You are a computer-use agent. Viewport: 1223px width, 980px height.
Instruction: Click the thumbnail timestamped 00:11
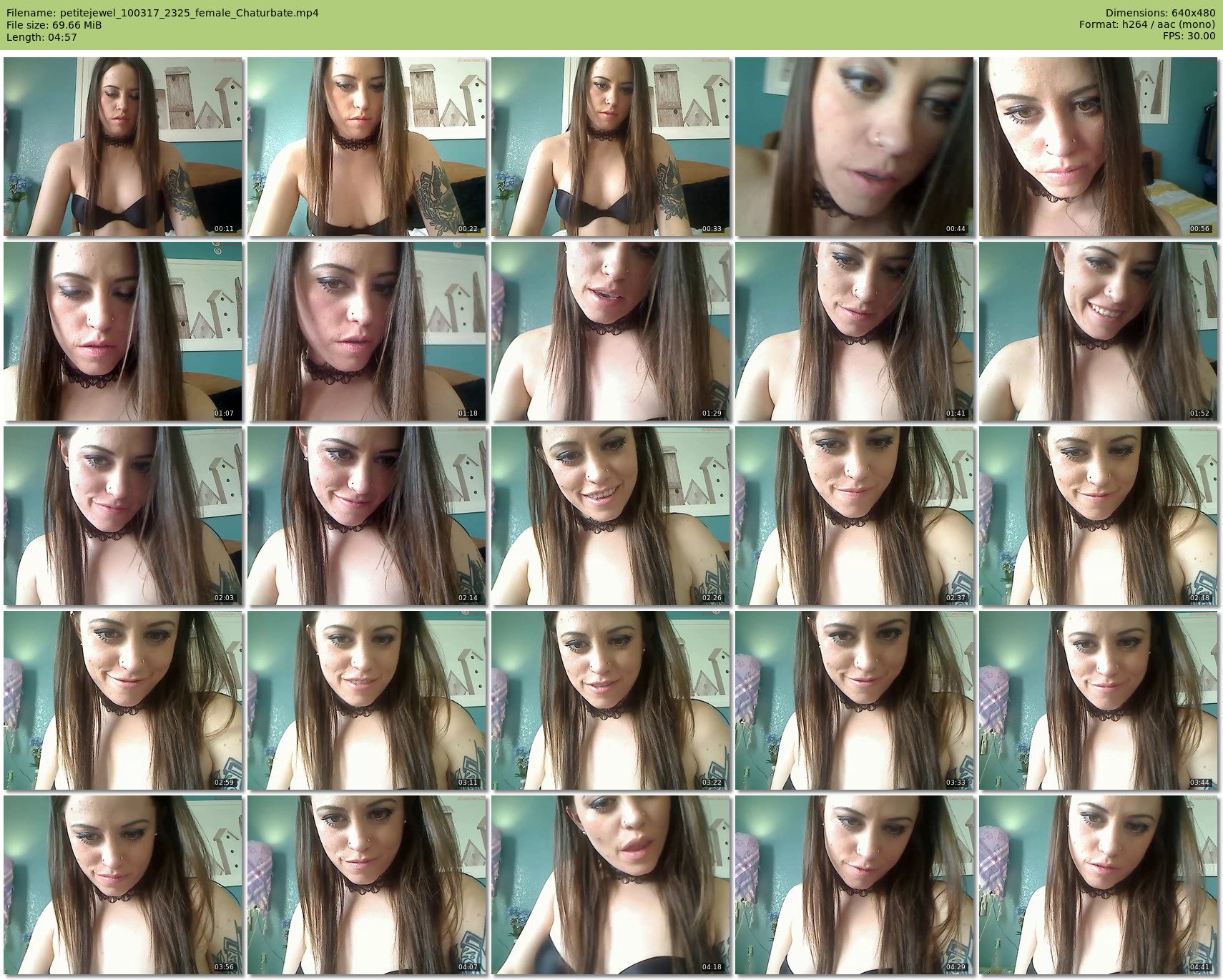pos(123,147)
